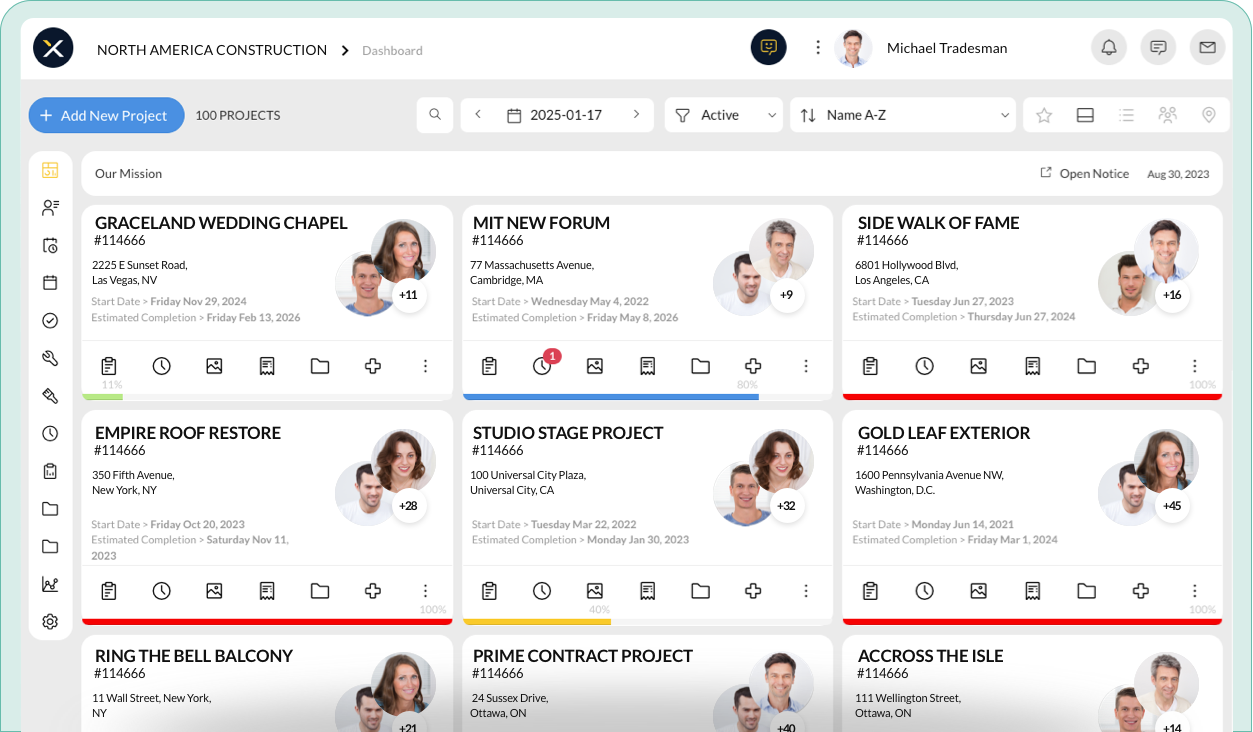Click the dark feedback chat icon
The image size is (1253, 732).
[768, 47]
